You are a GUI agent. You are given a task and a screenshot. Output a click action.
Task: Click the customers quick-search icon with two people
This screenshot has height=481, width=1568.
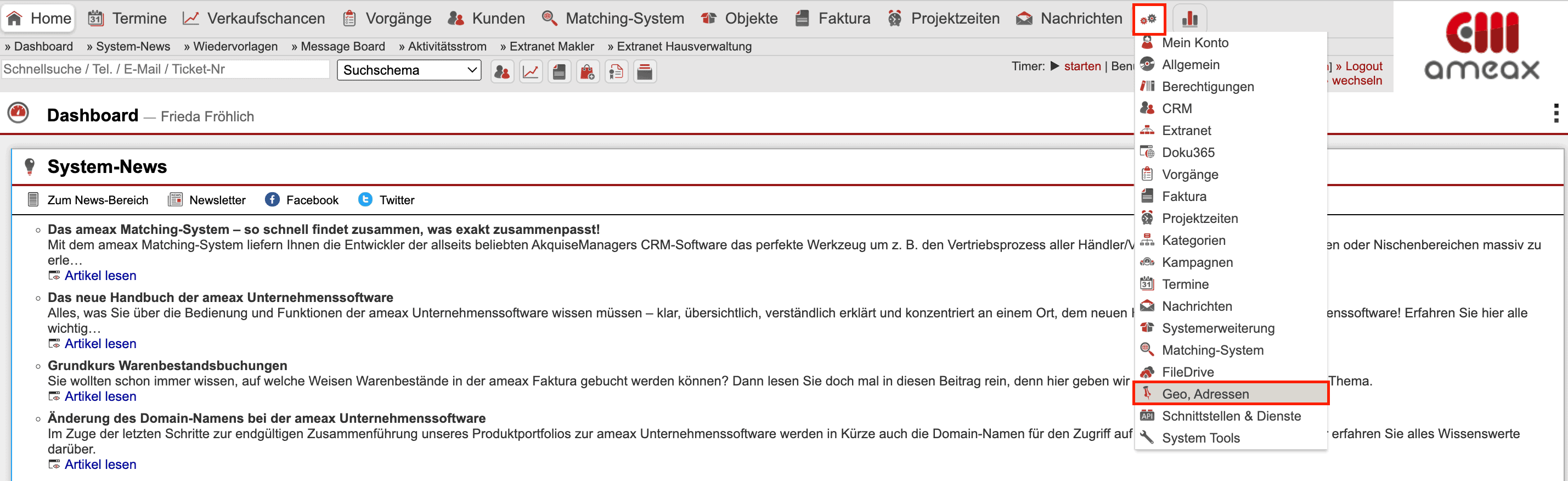point(502,72)
